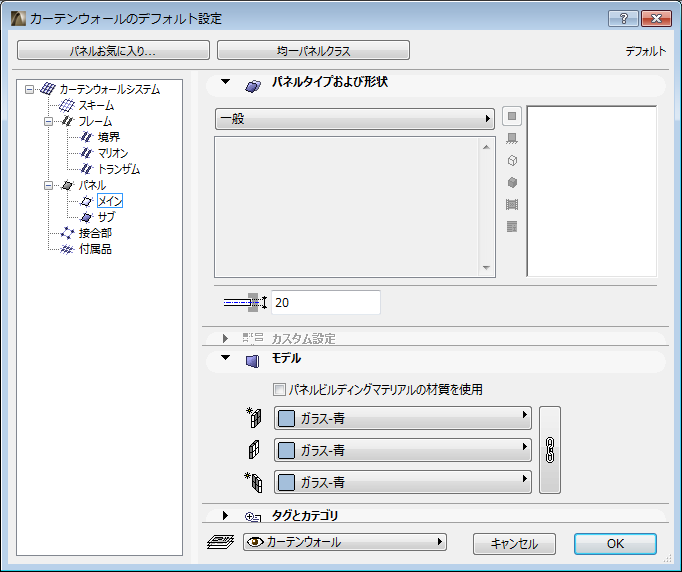Click the カーテンウォールシステム grid icon in tree

[47, 89]
